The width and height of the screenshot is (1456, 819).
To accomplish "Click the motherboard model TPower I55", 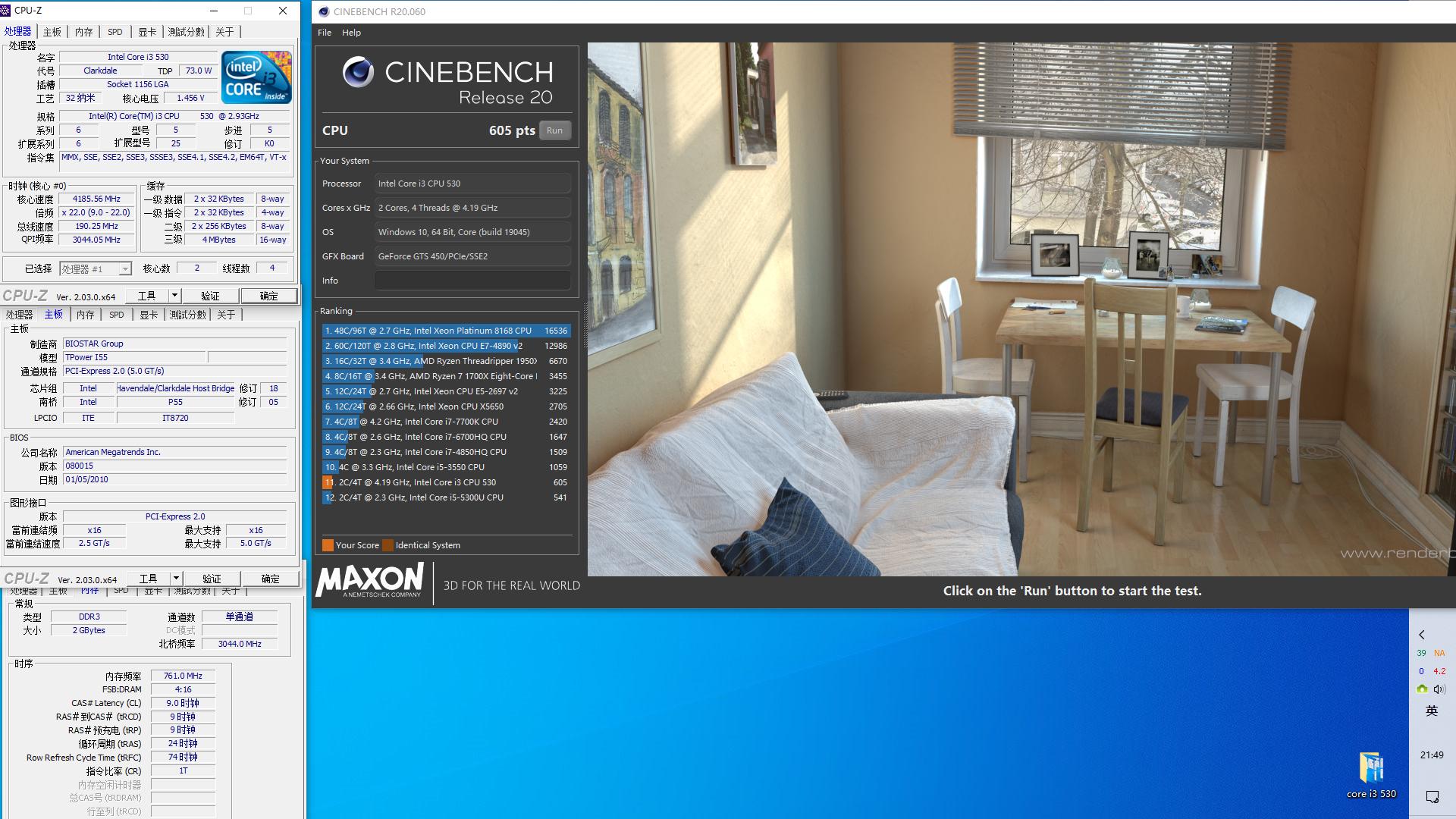I will 134,357.
